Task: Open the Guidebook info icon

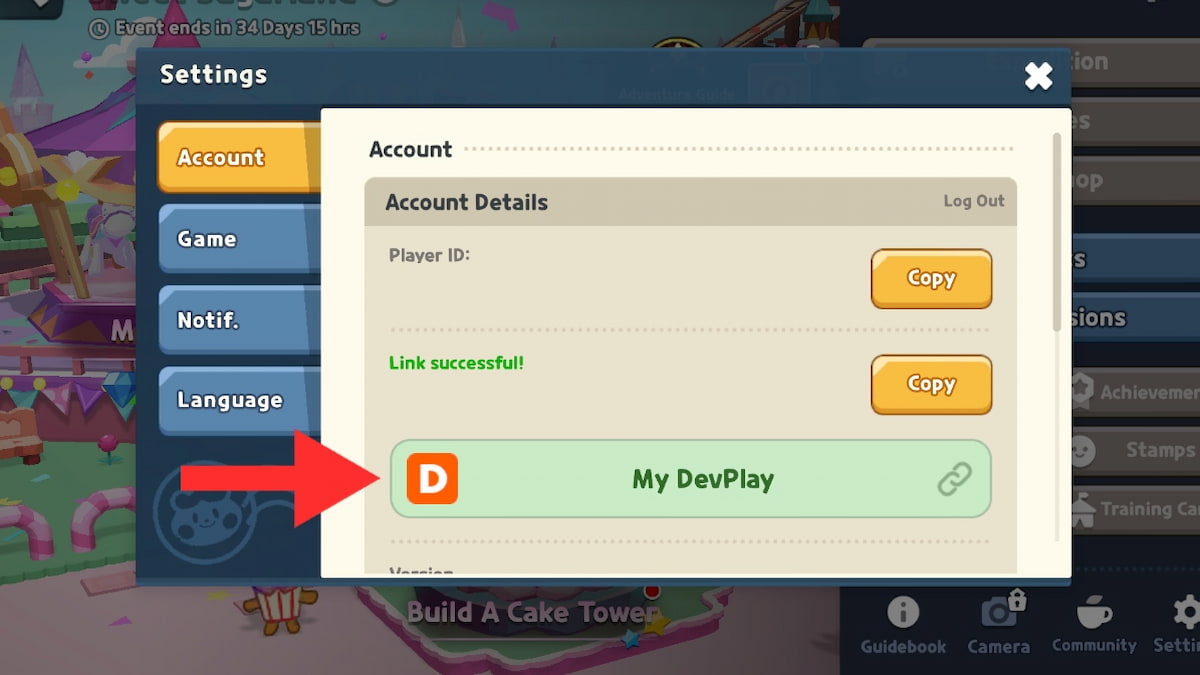Action: 903,611
